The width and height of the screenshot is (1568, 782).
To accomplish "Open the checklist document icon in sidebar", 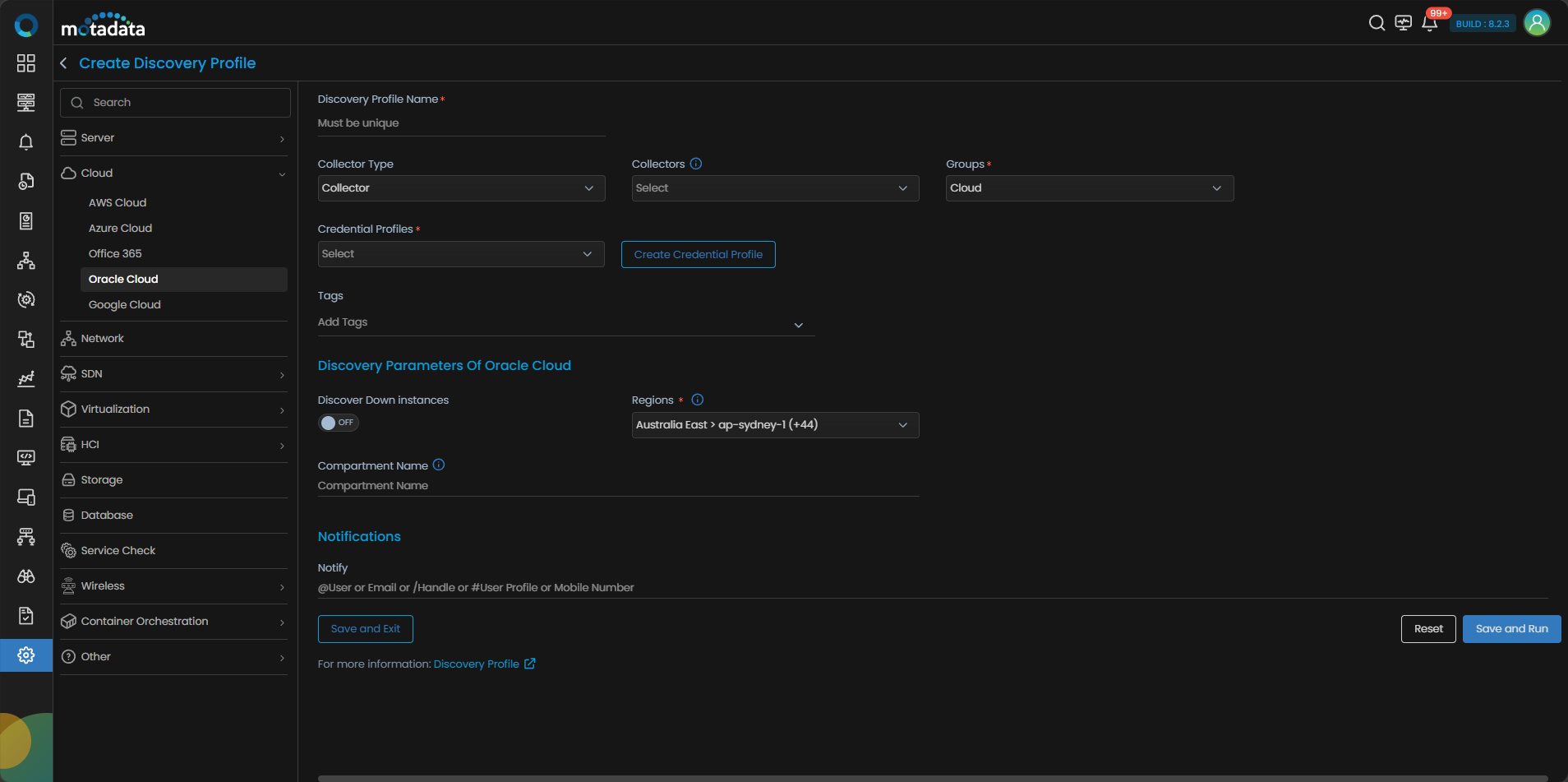I will click(x=26, y=615).
